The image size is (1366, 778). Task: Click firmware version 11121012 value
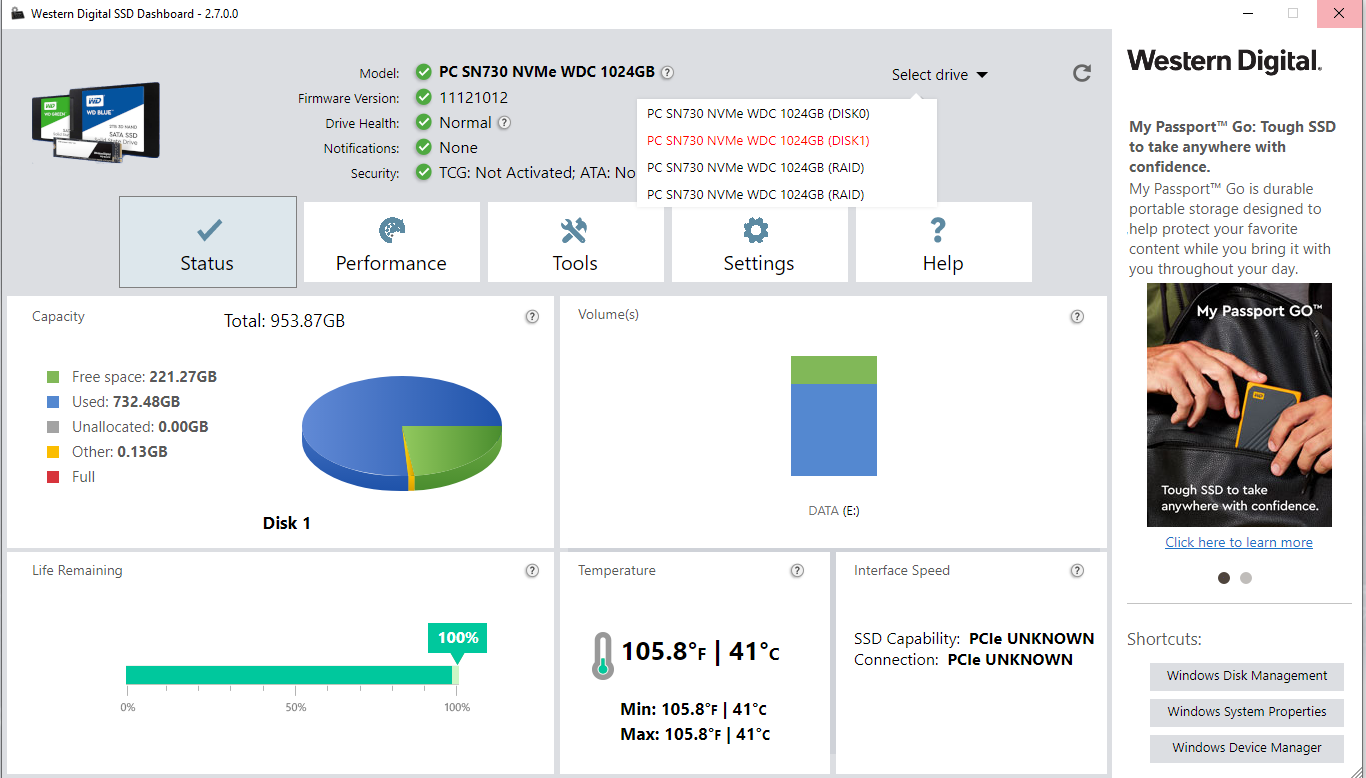[474, 98]
